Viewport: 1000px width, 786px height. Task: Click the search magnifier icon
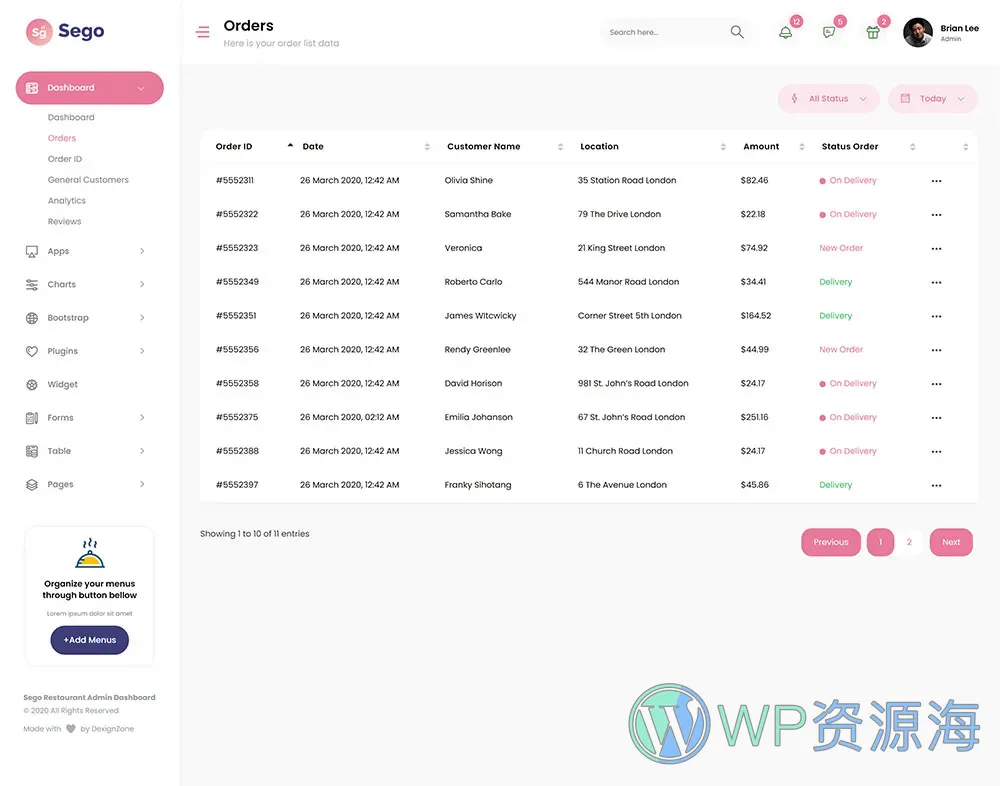click(x=736, y=31)
